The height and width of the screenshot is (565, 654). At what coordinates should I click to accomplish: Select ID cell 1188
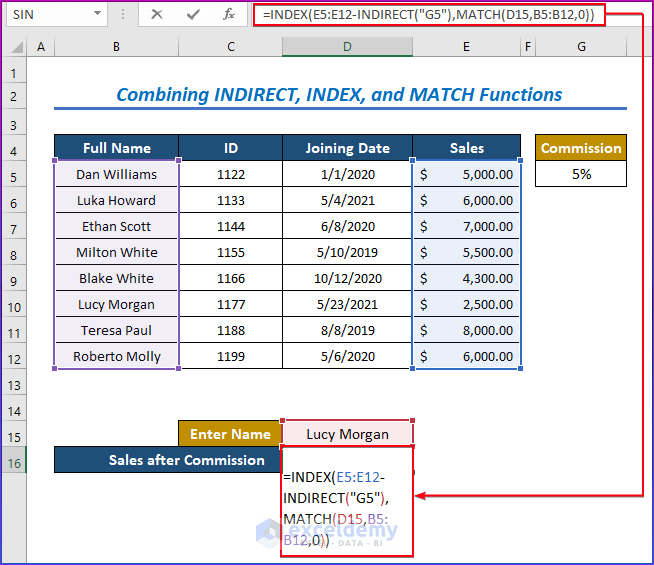pyautogui.click(x=231, y=330)
